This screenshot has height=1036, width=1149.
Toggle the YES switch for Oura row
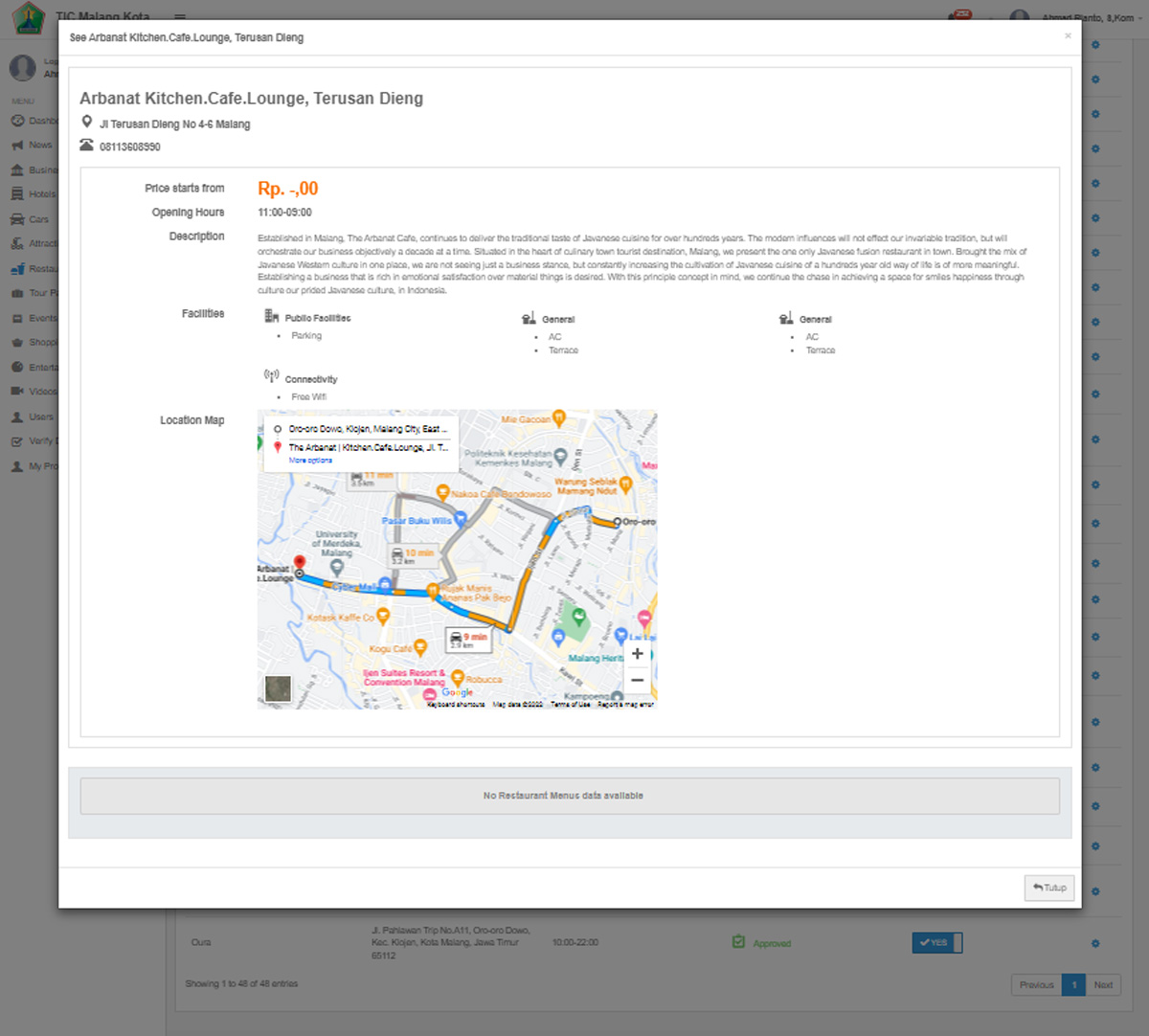point(936,943)
